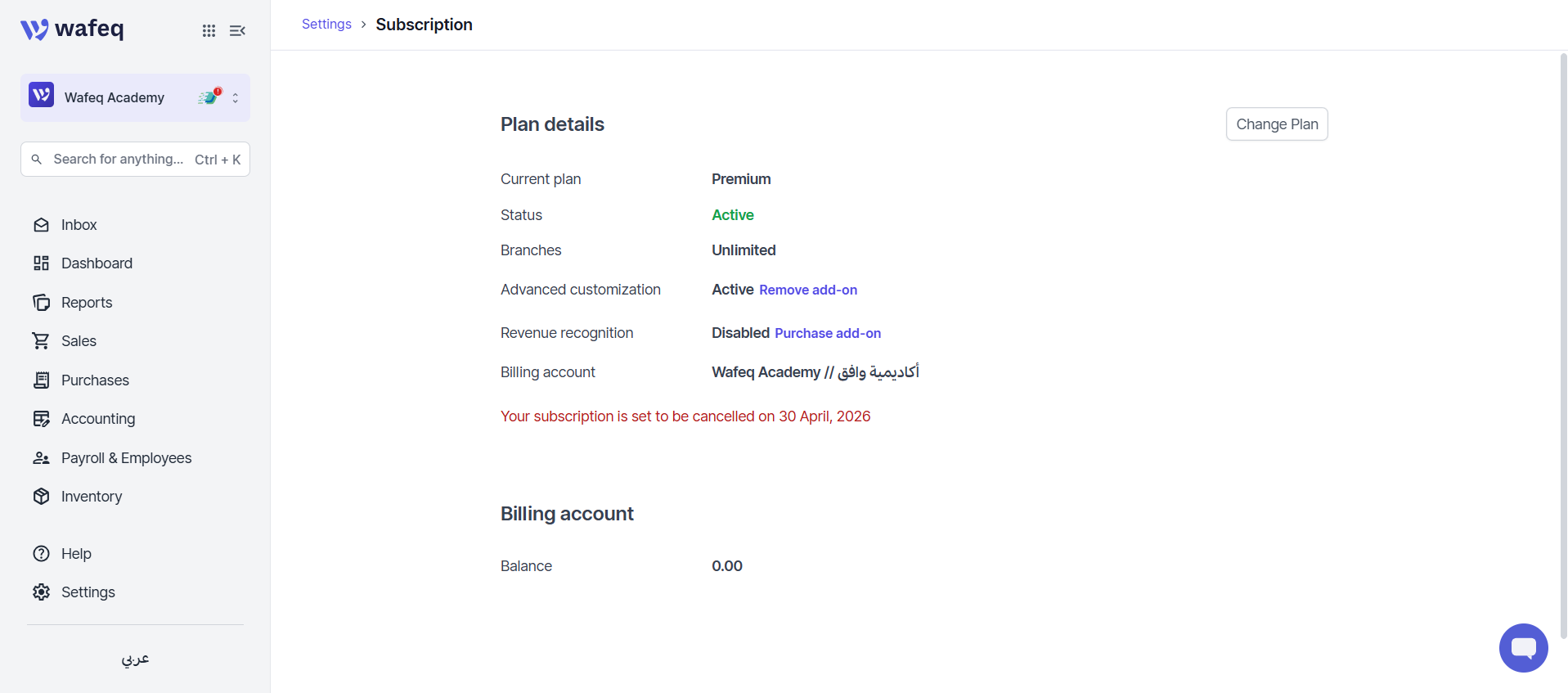This screenshot has width=1568, height=693.
Task: Click the Help question mark icon
Action: [42, 554]
